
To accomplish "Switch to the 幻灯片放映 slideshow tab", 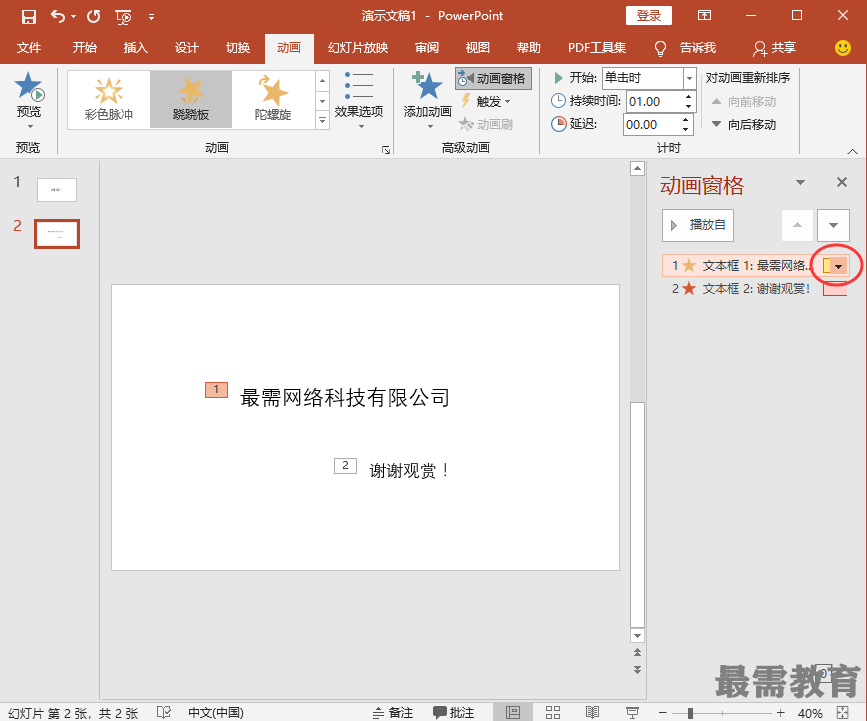I will [x=358, y=48].
